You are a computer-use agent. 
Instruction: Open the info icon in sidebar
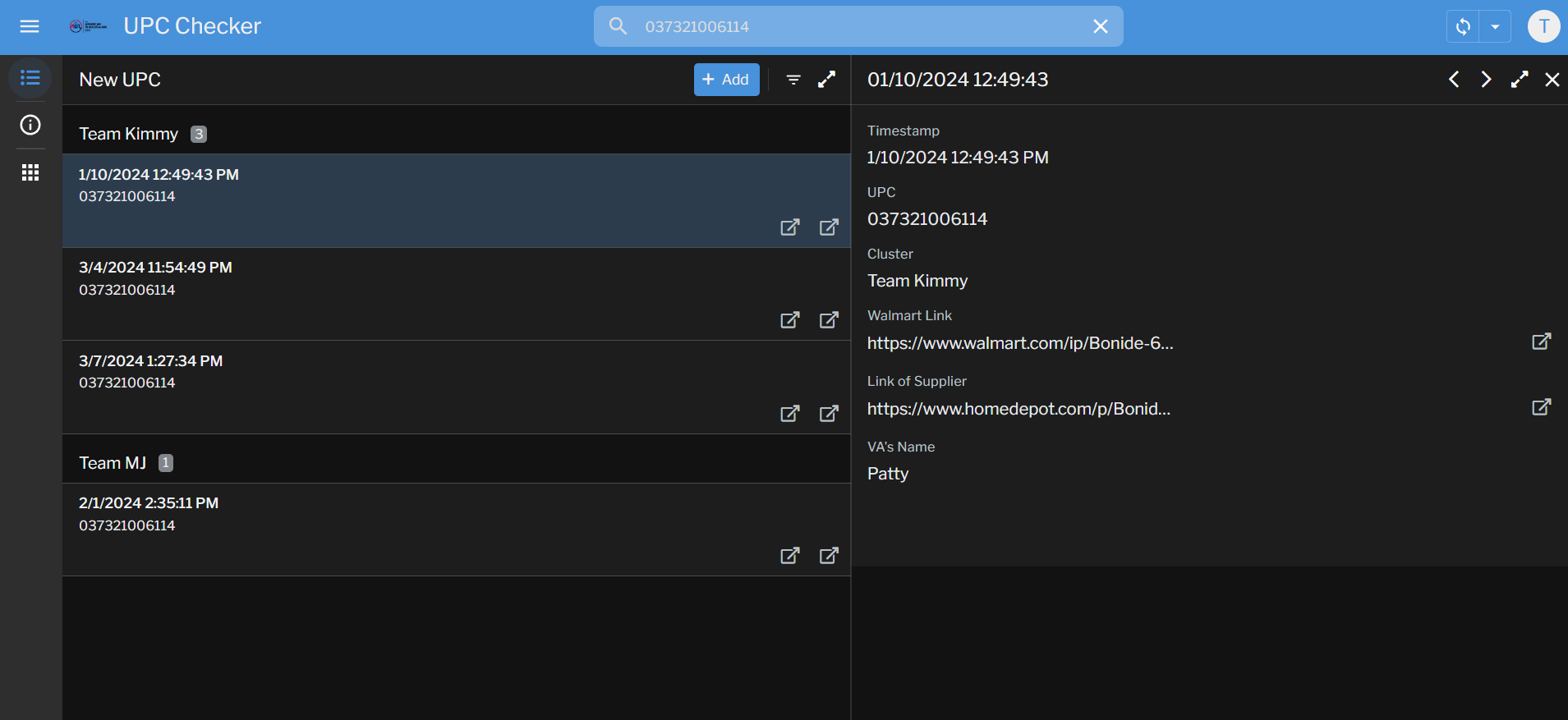30,125
